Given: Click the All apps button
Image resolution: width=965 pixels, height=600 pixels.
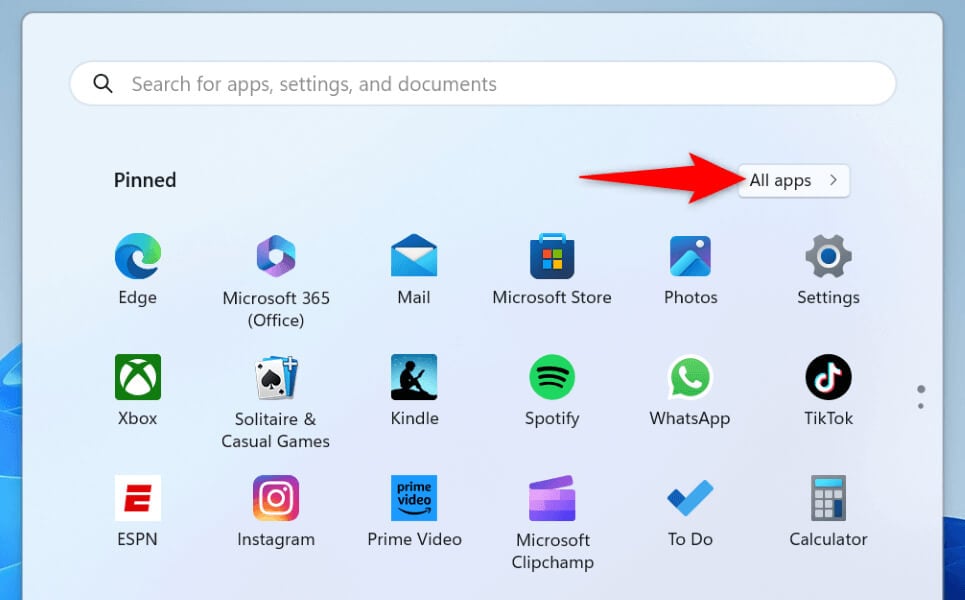Looking at the screenshot, I should 794,180.
